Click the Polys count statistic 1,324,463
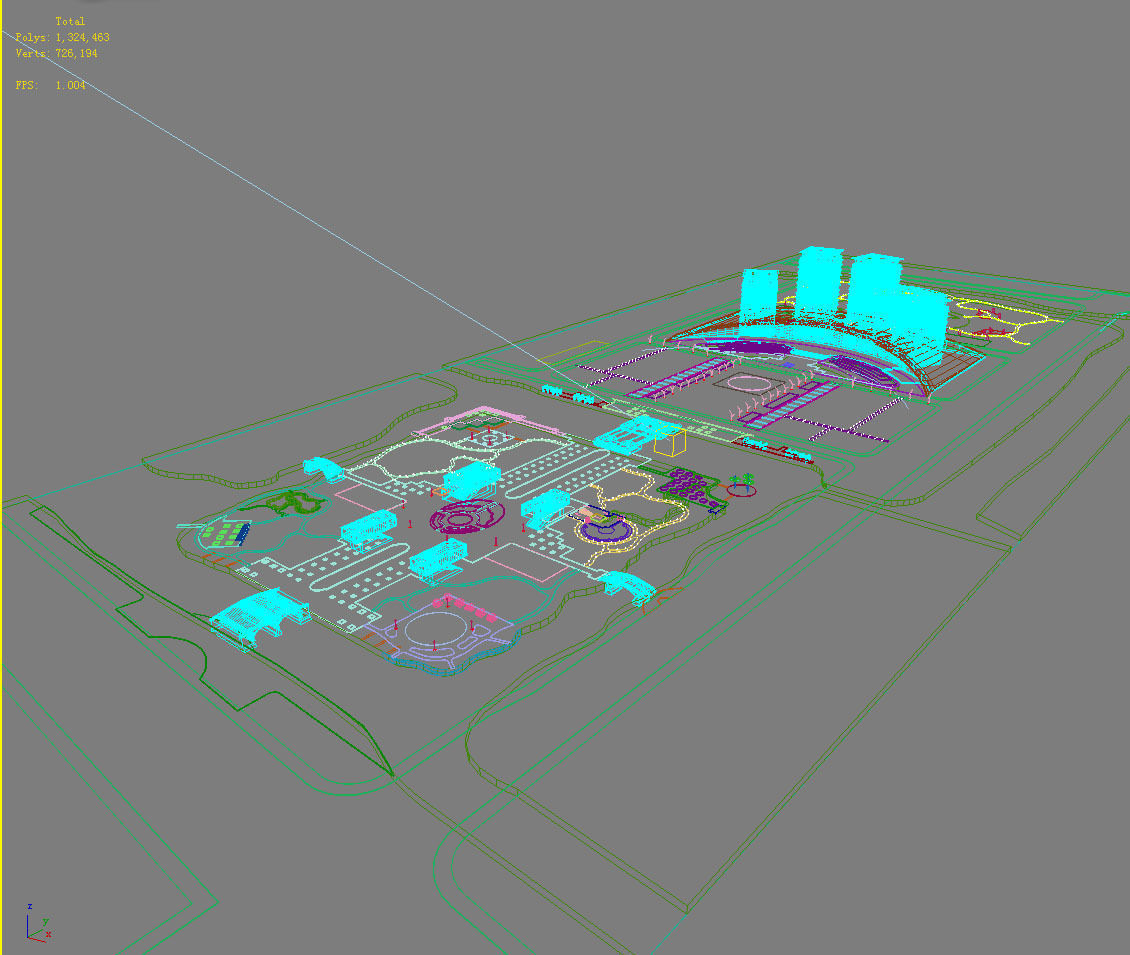1130x955 pixels. coord(82,37)
